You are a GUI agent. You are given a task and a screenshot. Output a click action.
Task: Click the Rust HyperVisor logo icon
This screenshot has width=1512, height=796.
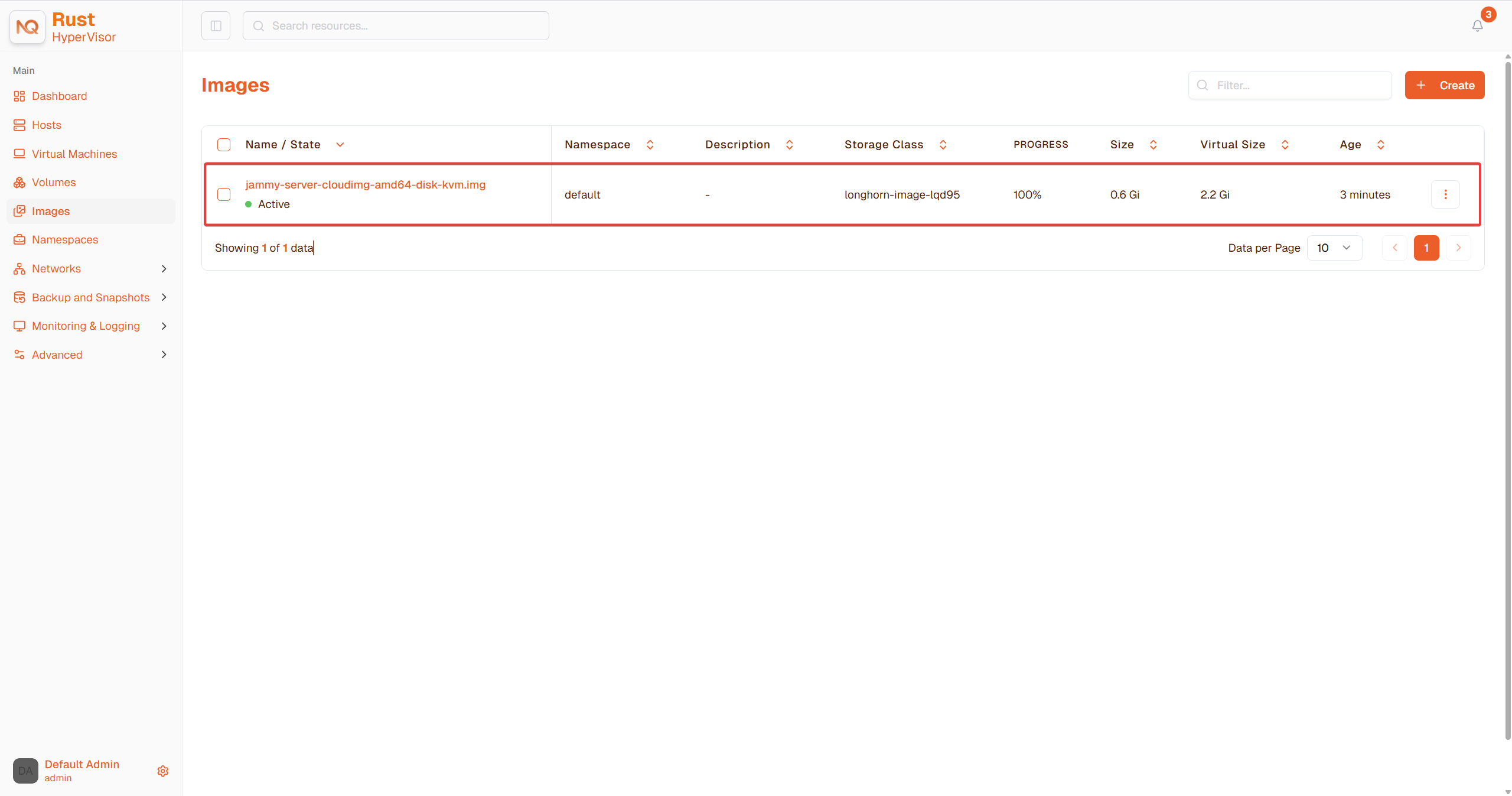tap(27, 27)
